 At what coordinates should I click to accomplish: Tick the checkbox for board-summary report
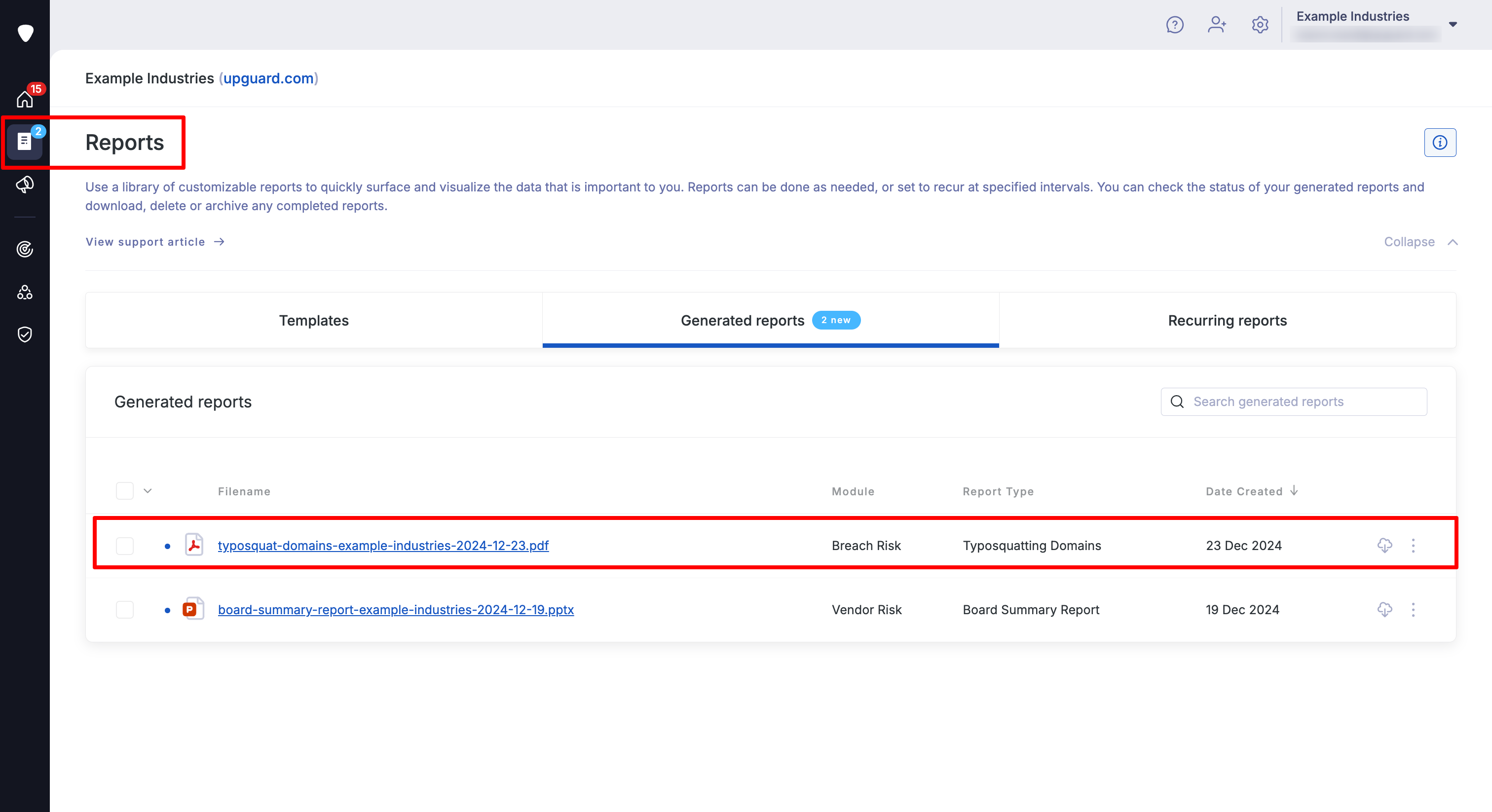tap(124, 609)
